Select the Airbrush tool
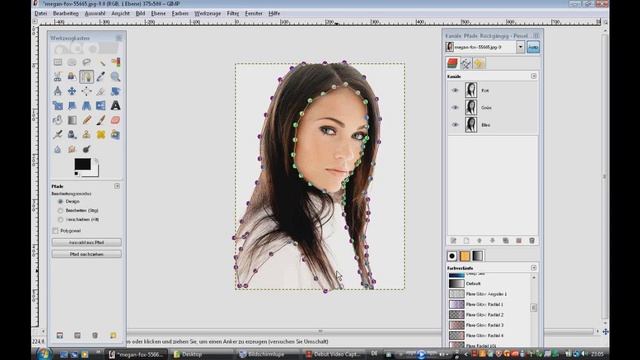Viewport: 640px width, 360px height. 58,135
